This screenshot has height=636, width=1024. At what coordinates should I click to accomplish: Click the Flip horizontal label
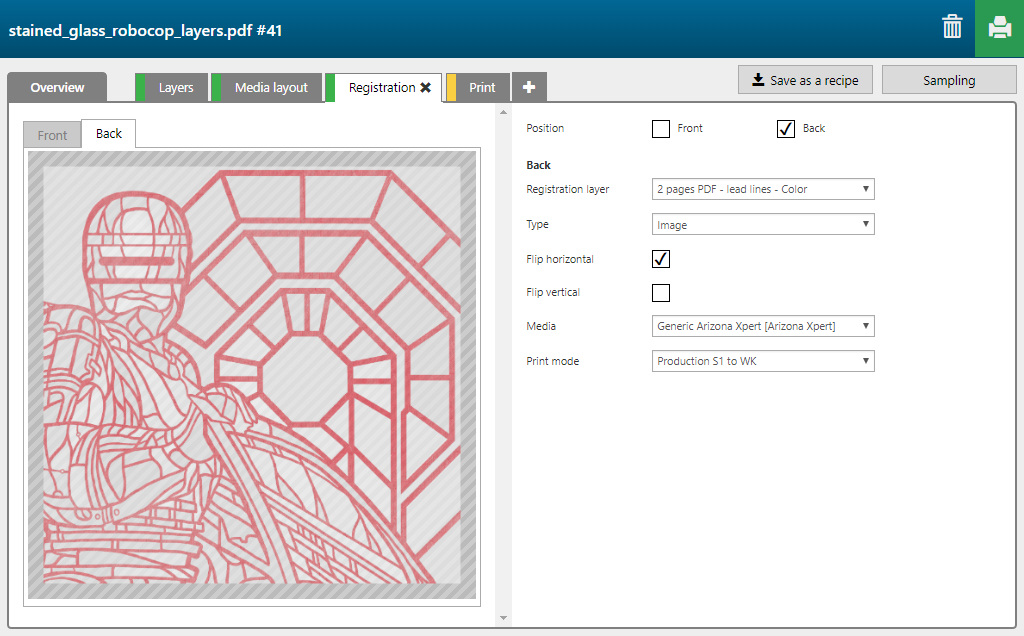tap(560, 259)
